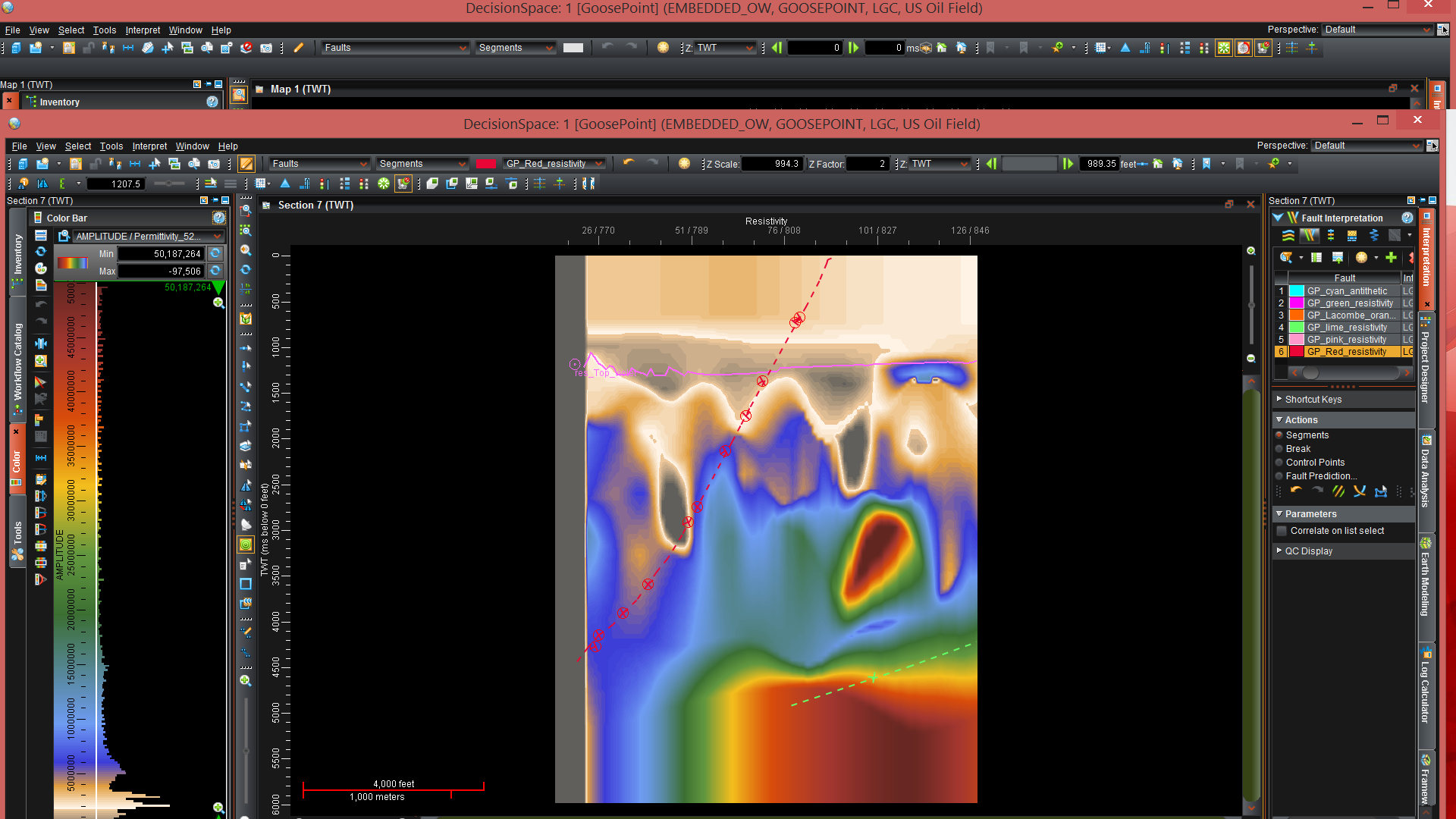
Task: Click the pencil interpretation mode icon
Action: (x=246, y=164)
